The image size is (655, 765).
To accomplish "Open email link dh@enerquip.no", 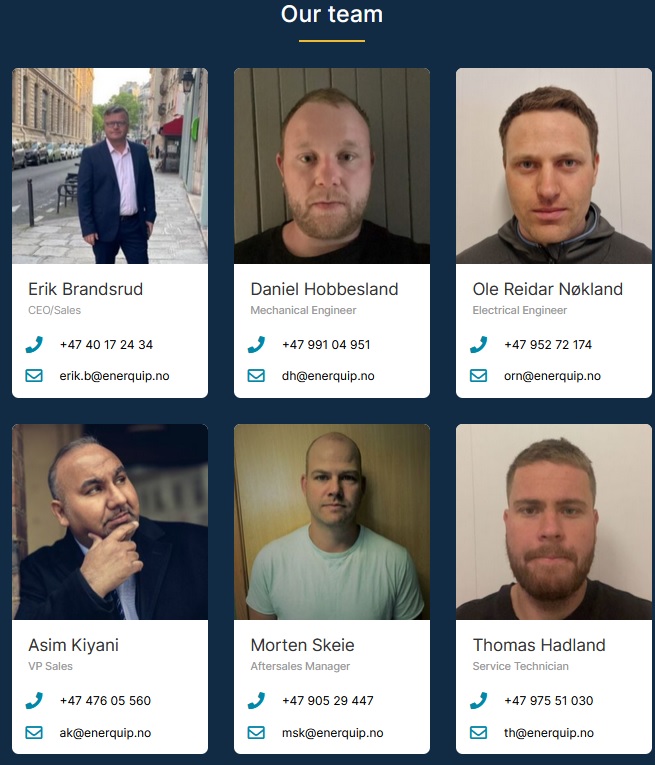I will click(328, 376).
